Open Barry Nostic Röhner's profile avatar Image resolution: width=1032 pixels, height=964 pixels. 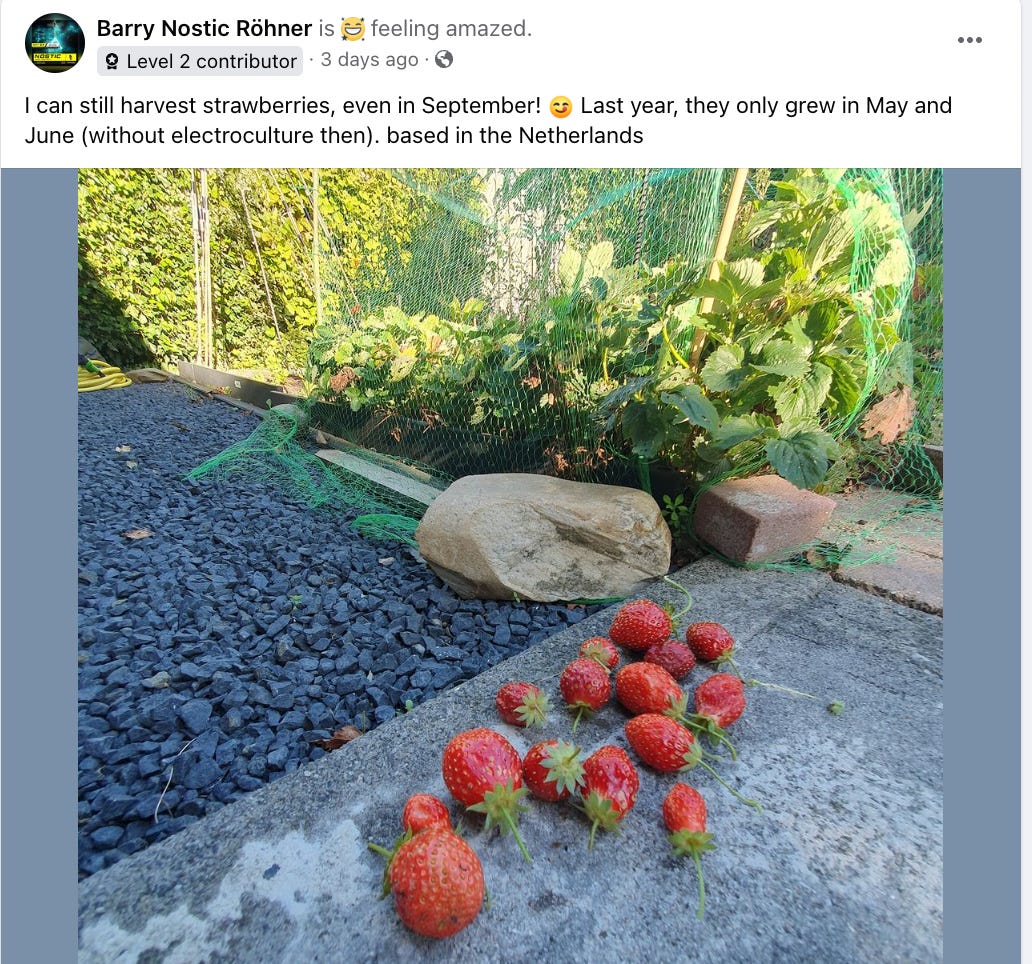coord(55,43)
